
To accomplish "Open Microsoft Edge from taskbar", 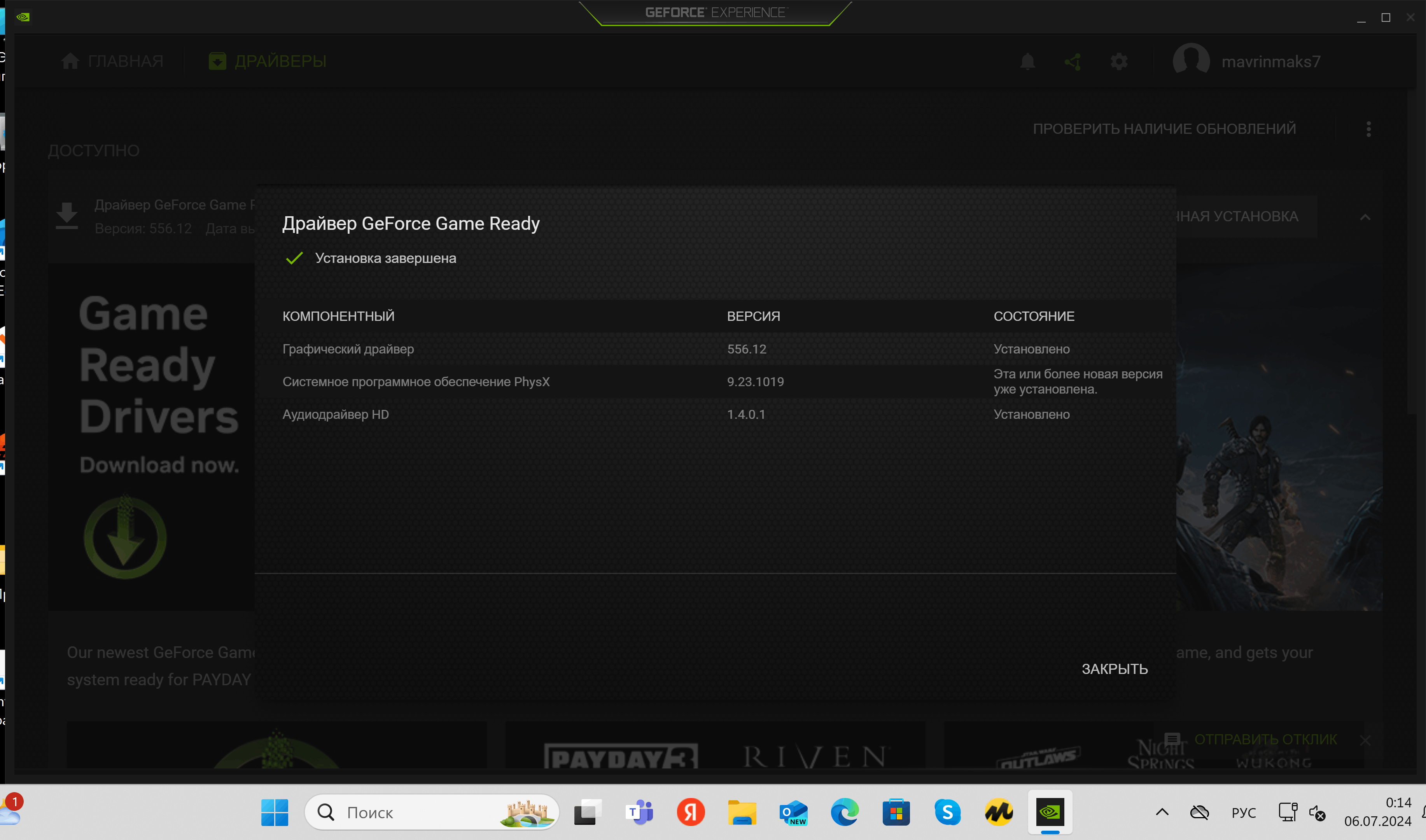I will [845, 813].
